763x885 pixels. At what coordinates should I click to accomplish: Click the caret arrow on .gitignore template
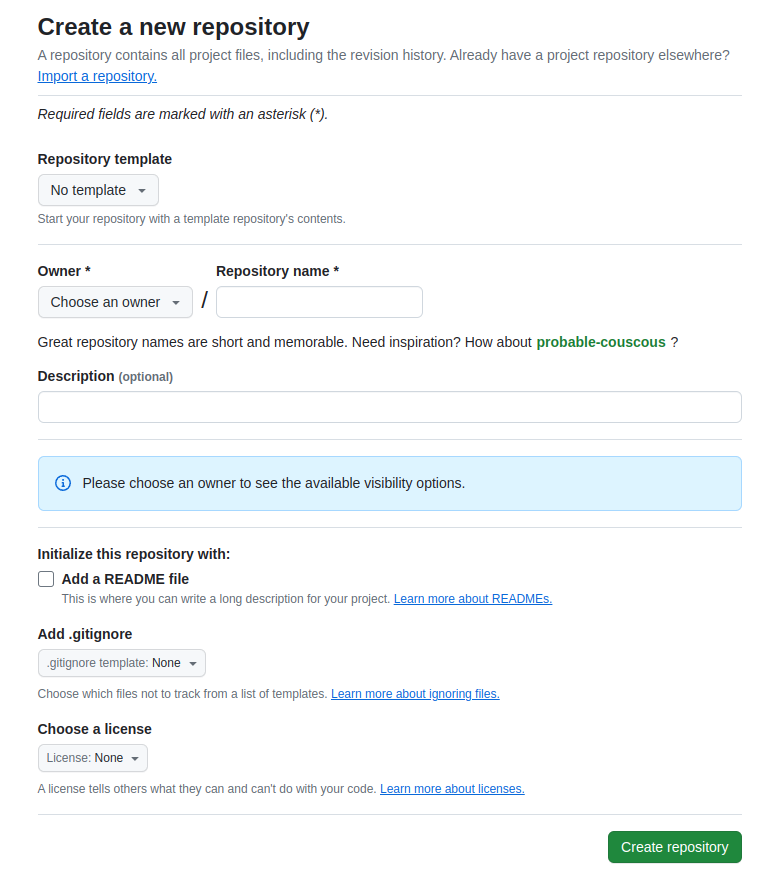(193, 663)
